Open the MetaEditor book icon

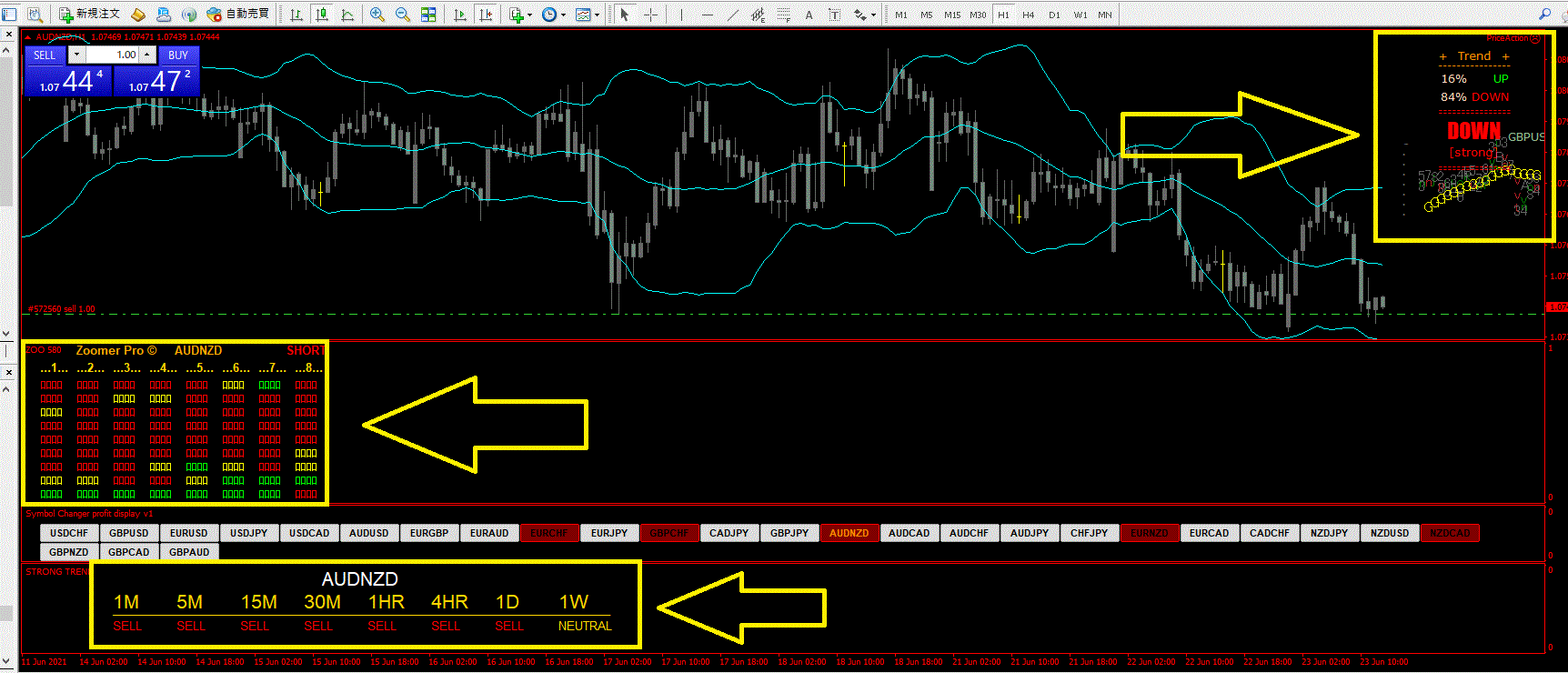[138, 15]
